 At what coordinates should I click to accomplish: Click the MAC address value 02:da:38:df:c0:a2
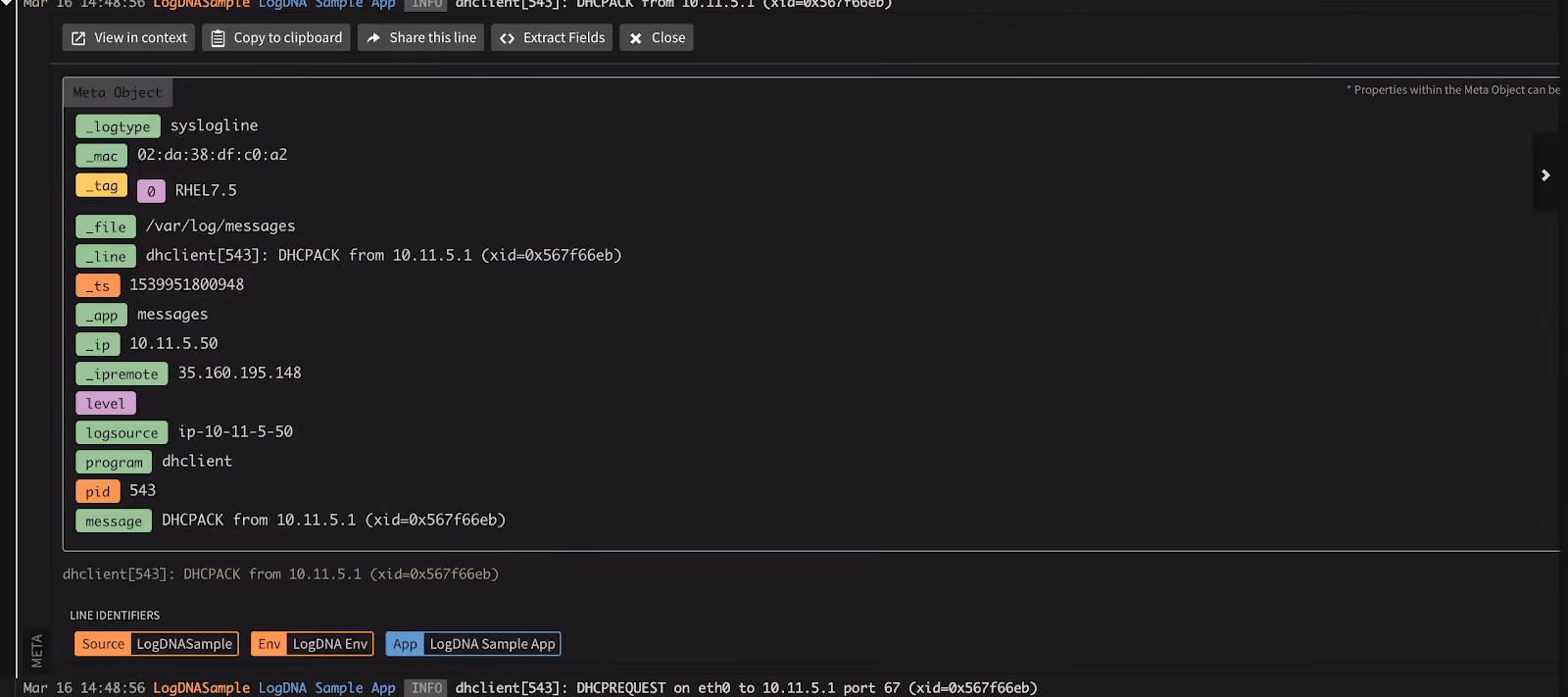pyautogui.click(x=213, y=155)
